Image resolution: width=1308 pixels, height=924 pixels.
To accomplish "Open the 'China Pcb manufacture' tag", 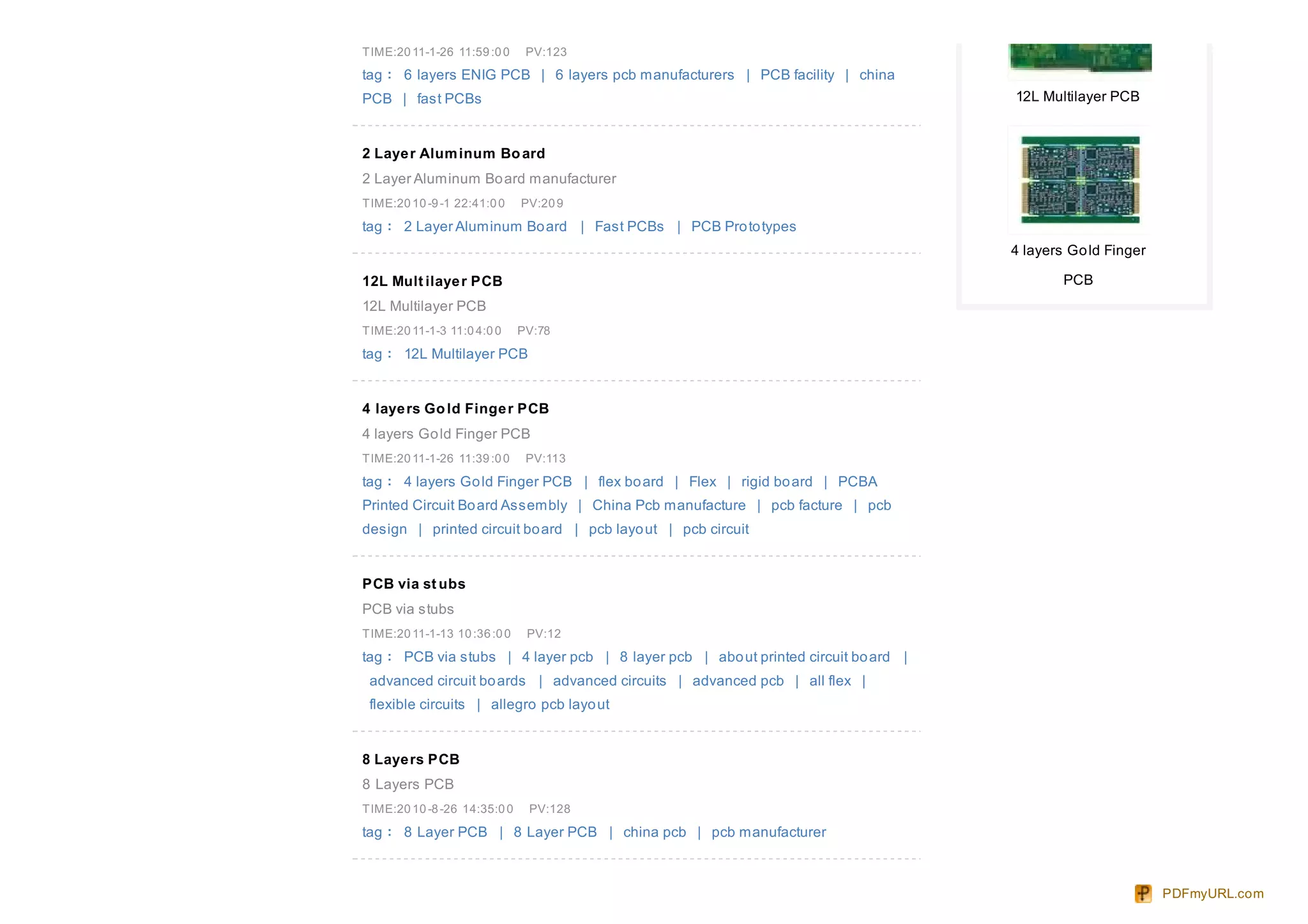I will 669,505.
